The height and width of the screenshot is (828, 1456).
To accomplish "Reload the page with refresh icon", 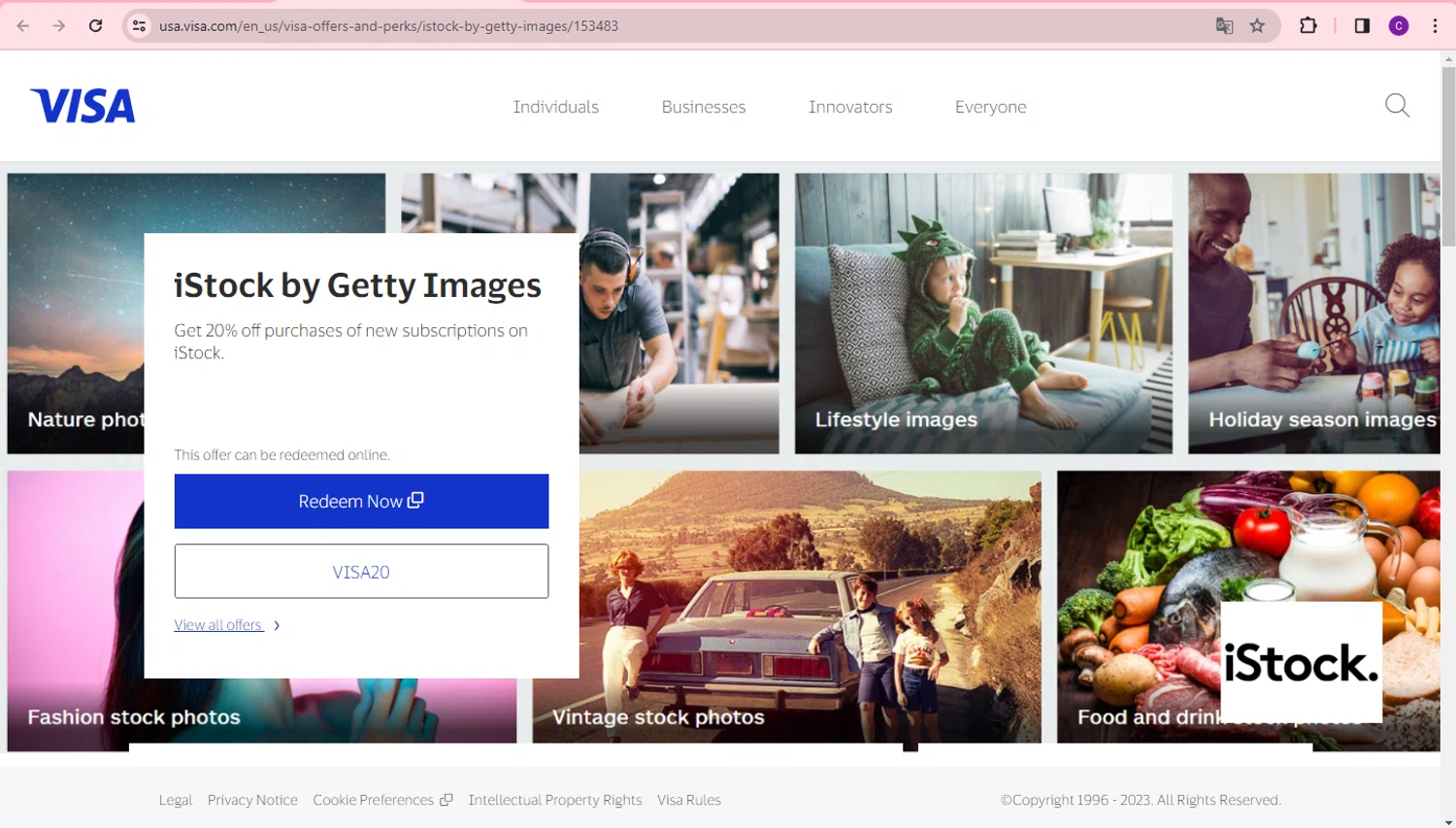I will [95, 26].
